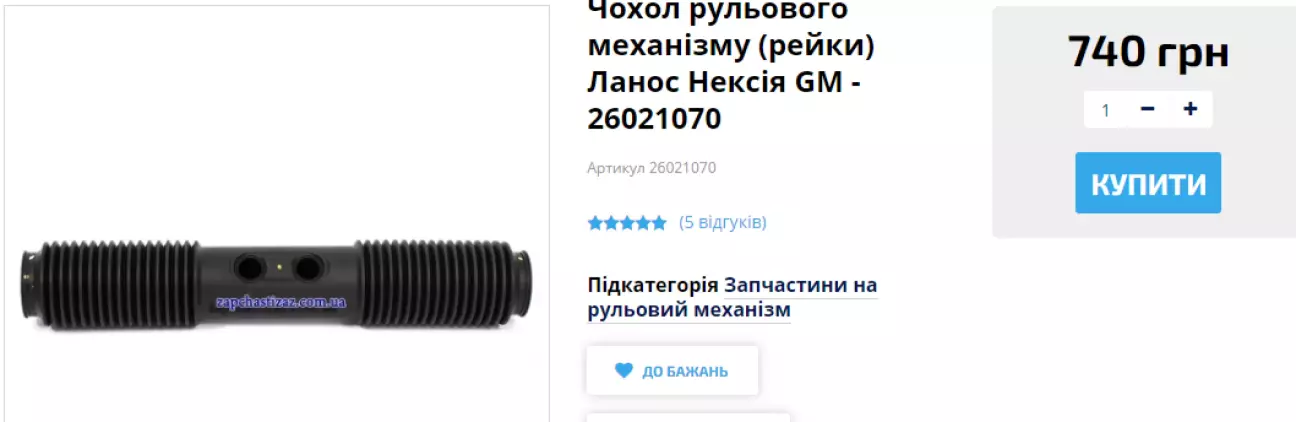Viewport: 1296px width, 422px height.
Task: Decrease quantity with the minus icon
Action: (1147, 110)
